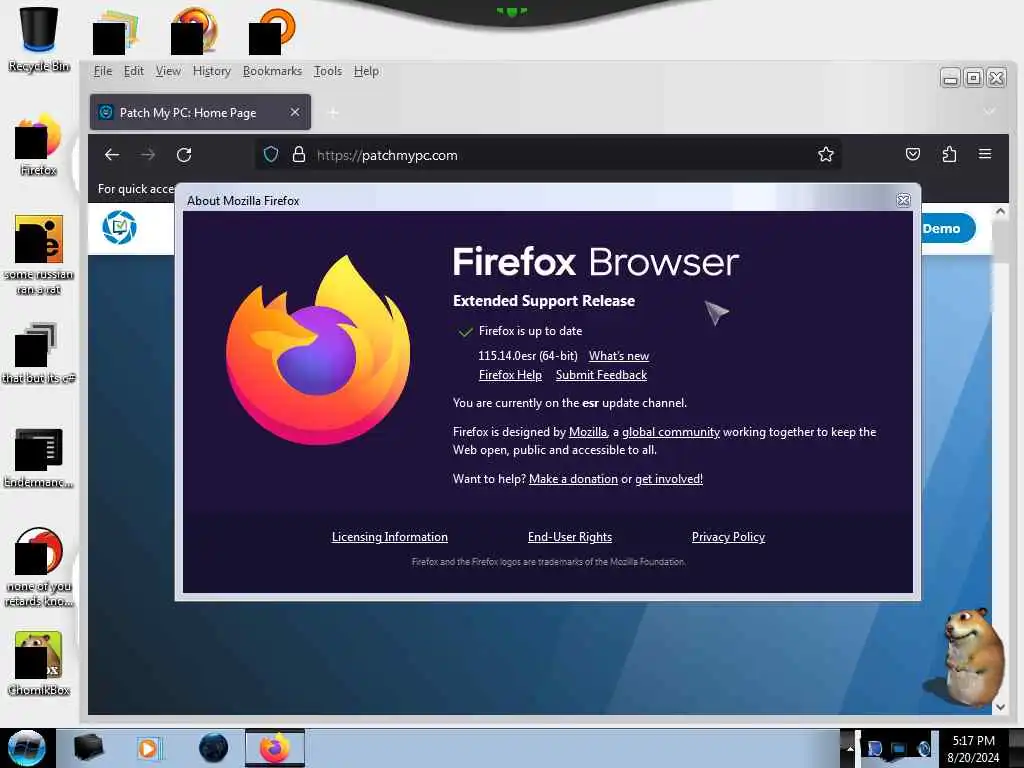Open the View menu
Image resolution: width=1024 pixels, height=768 pixels.
[x=168, y=71]
